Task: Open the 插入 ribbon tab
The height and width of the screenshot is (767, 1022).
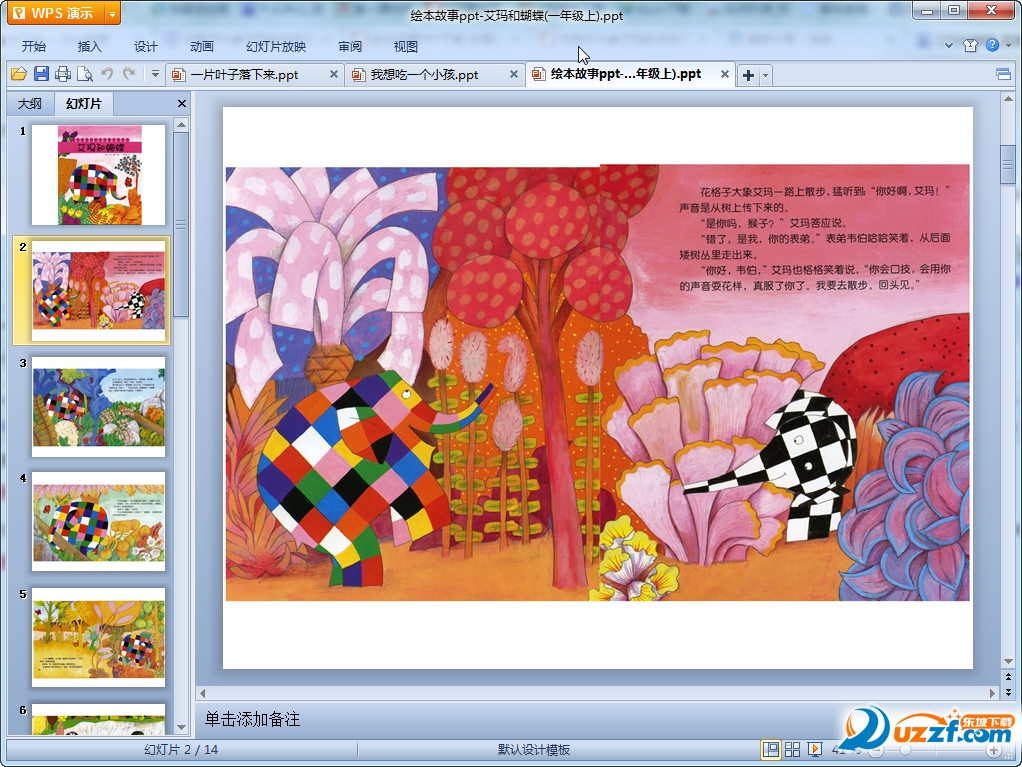Action: point(89,46)
